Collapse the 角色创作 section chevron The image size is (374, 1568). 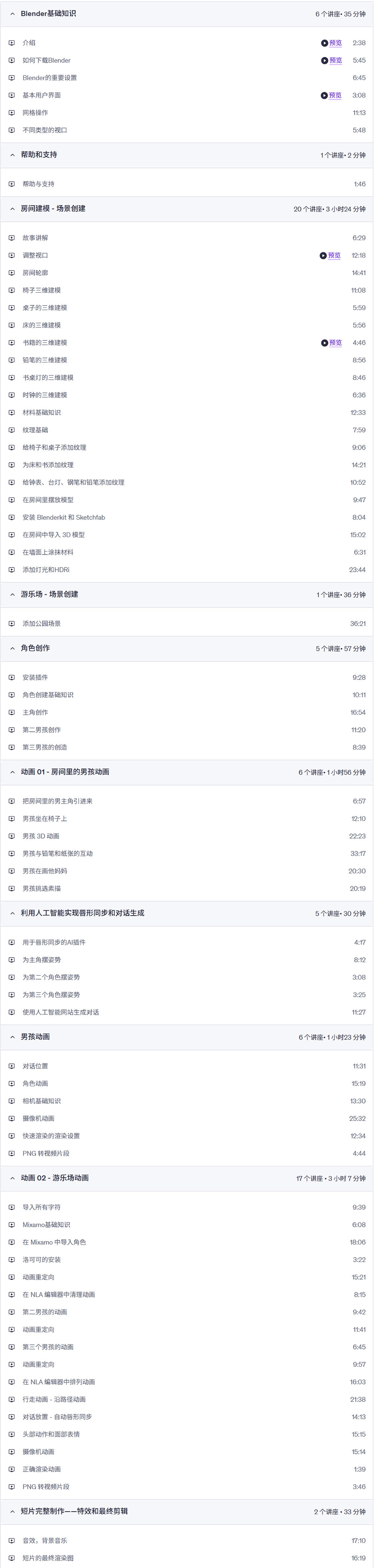(x=12, y=649)
